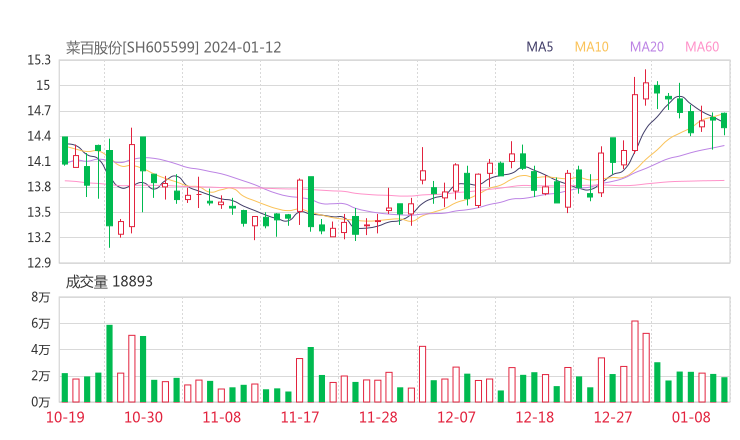
Task: Click the MA20 legend label
Action: pyautogui.click(x=647, y=47)
